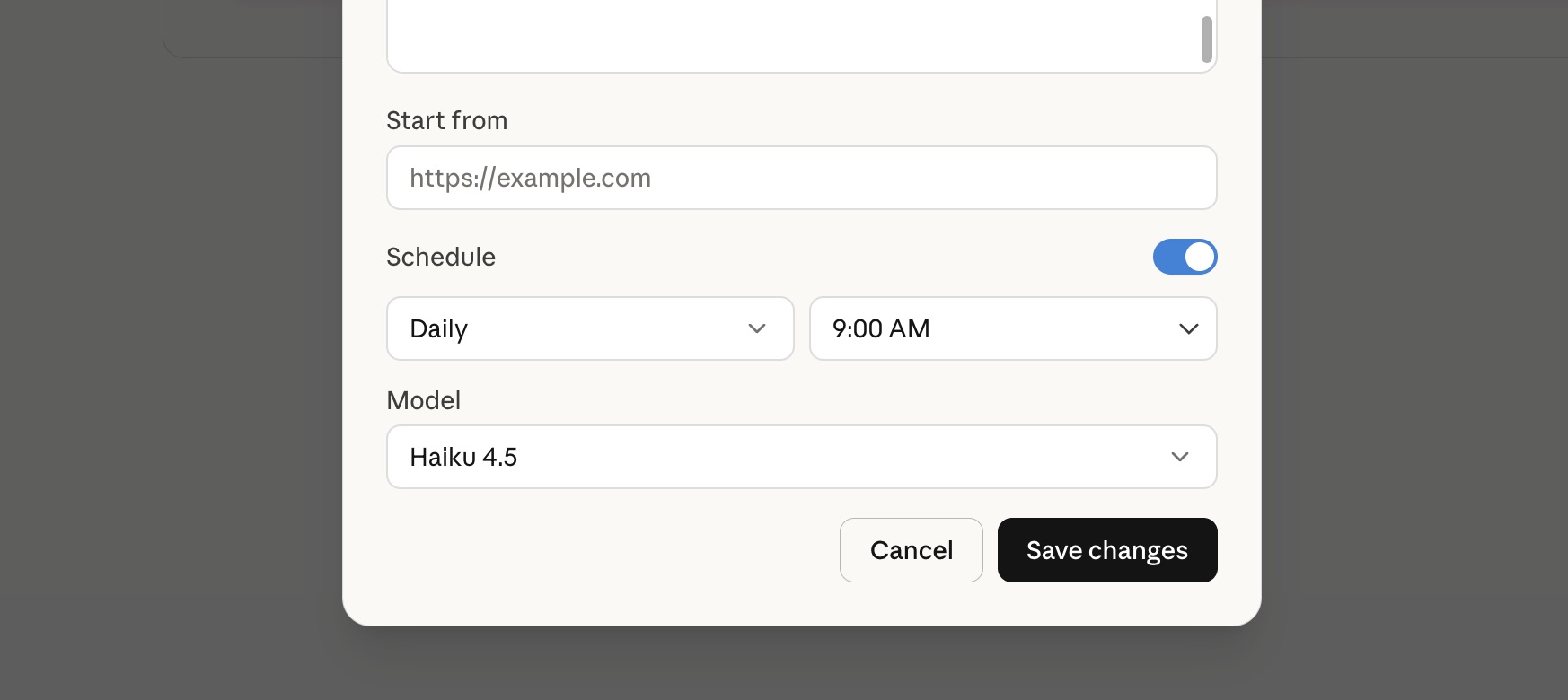The height and width of the screenshot is (700, 1568).
Task: Click the large text box at the top
Action: [801, 31]
